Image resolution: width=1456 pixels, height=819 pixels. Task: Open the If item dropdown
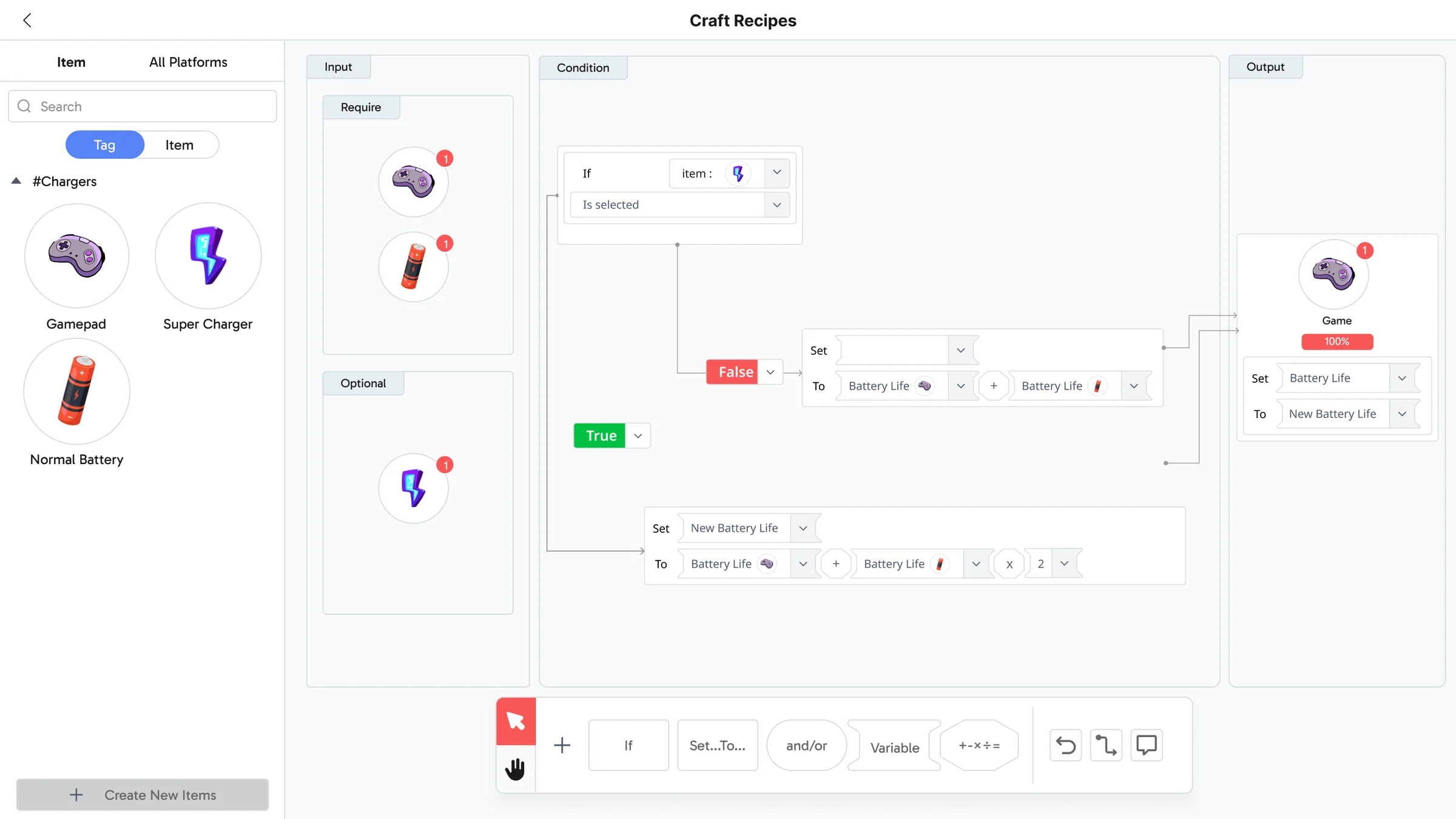777,173
